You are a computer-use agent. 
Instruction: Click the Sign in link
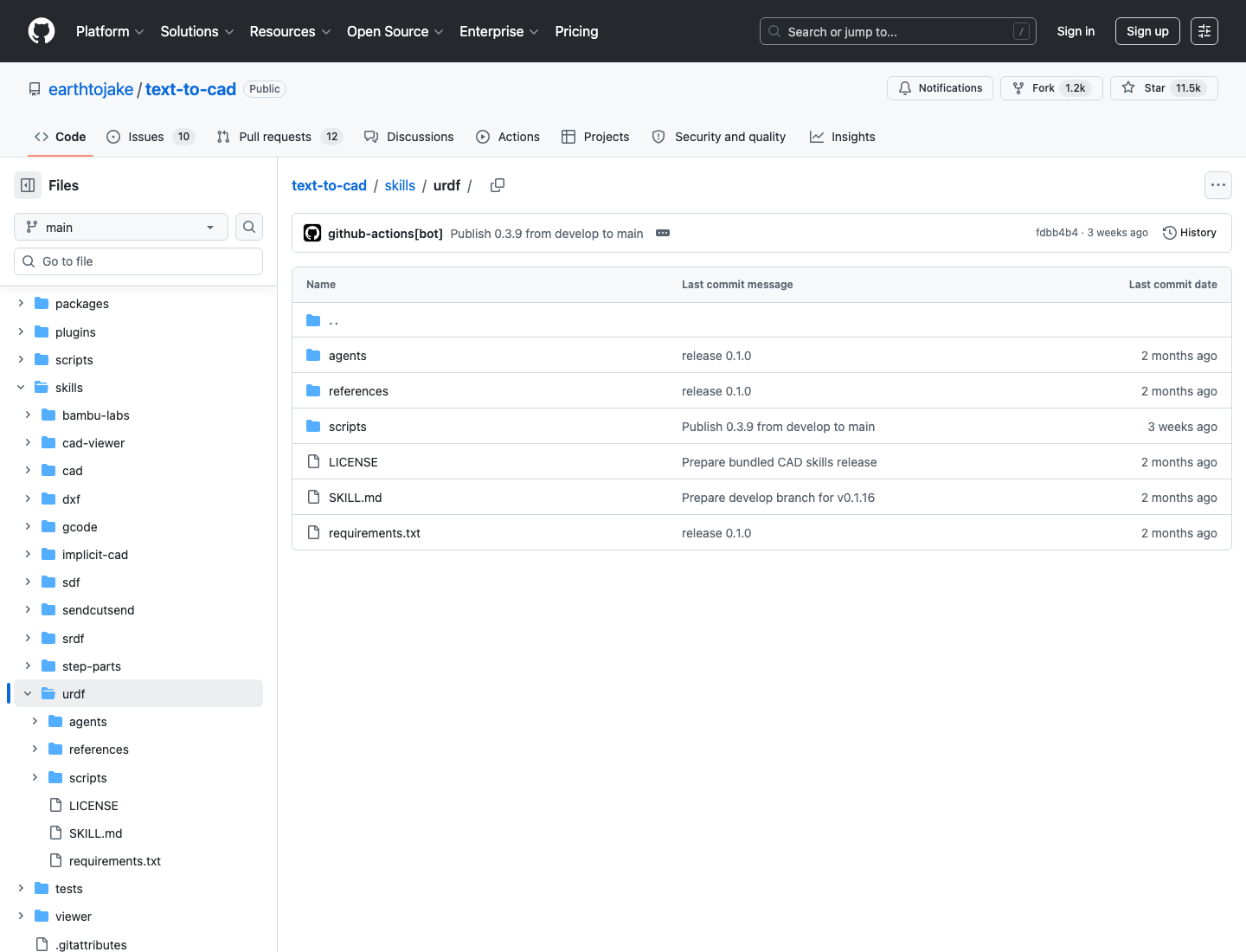click(1076, 31)
